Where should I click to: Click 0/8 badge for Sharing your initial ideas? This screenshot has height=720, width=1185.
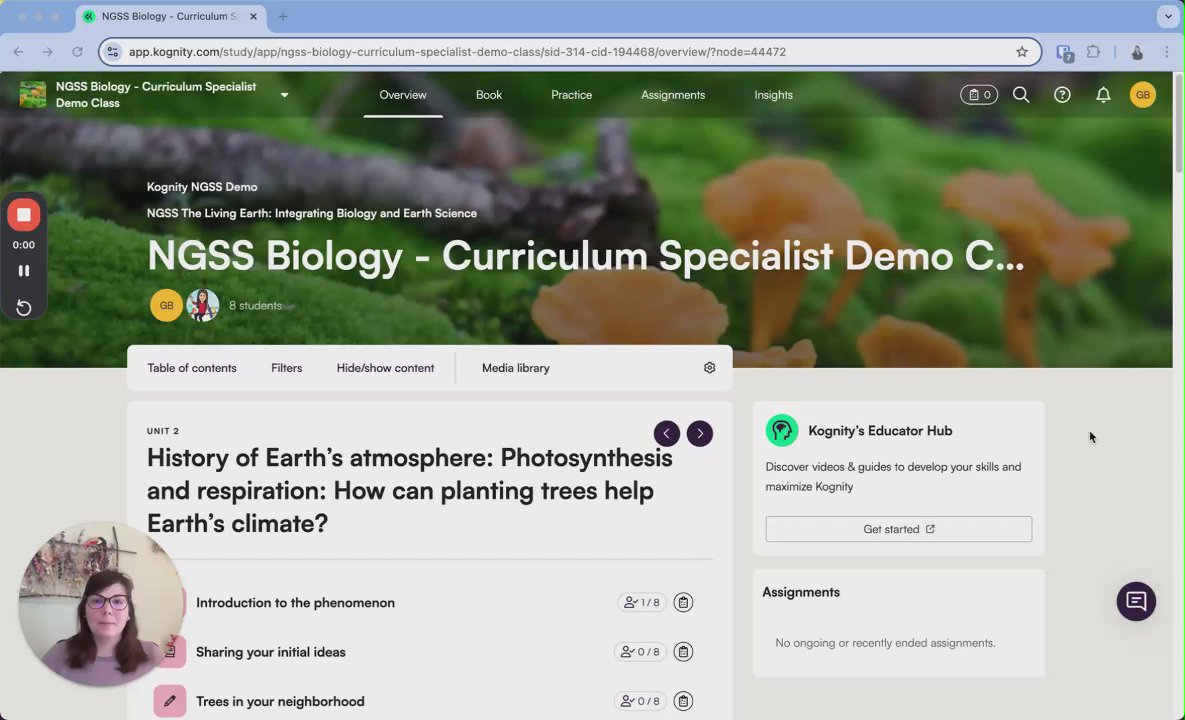(640, 651)
